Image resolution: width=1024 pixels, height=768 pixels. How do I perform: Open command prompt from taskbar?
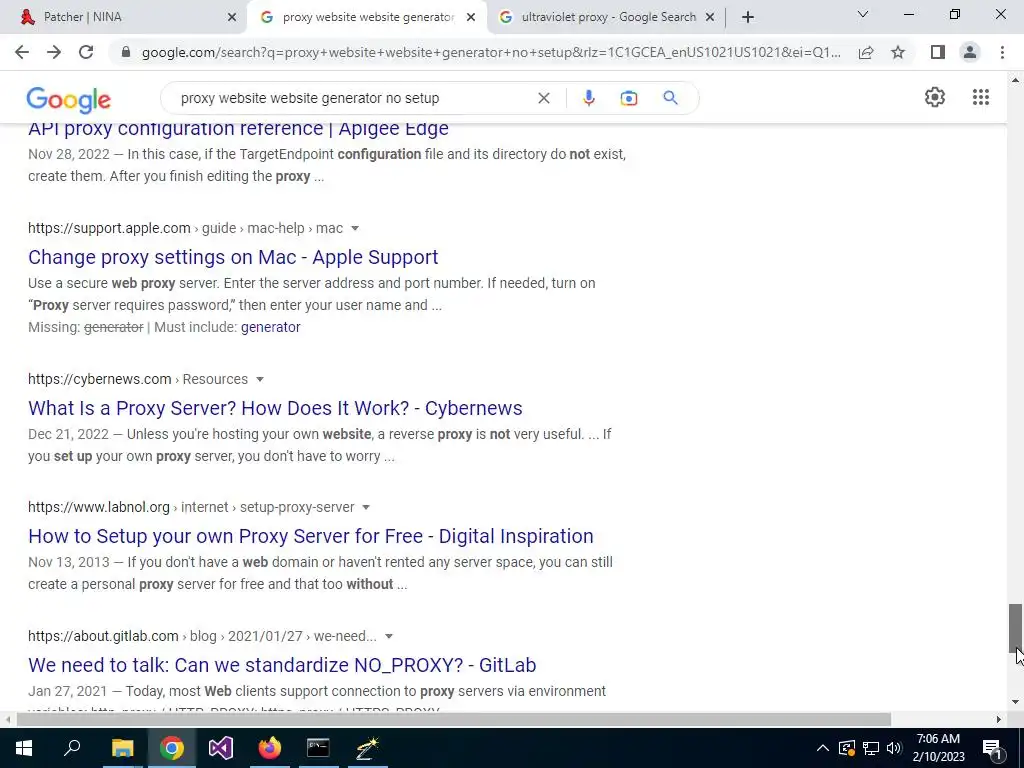[x=318, y=748]
